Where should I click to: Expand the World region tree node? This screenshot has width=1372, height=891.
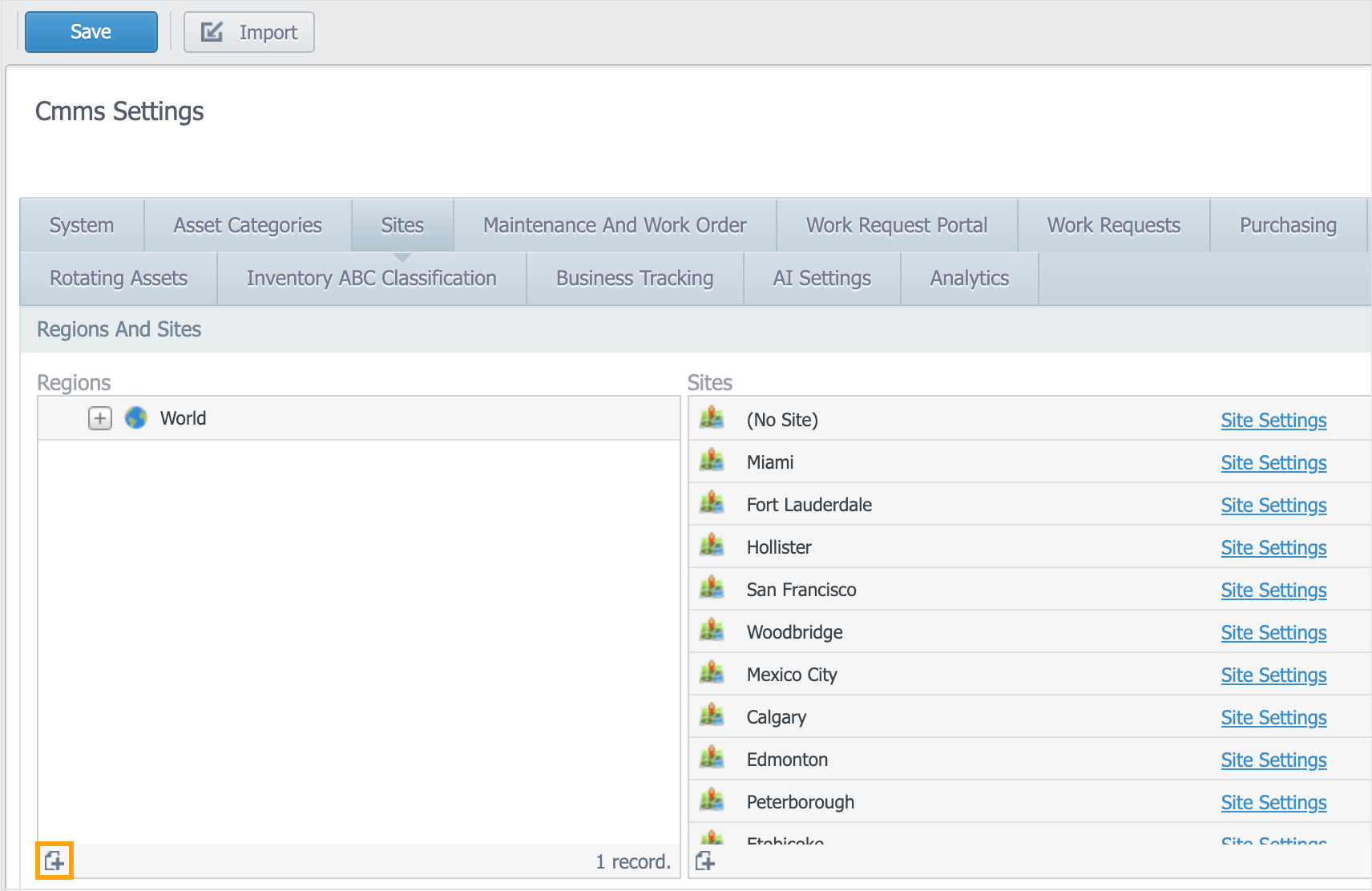click(100, 418)
